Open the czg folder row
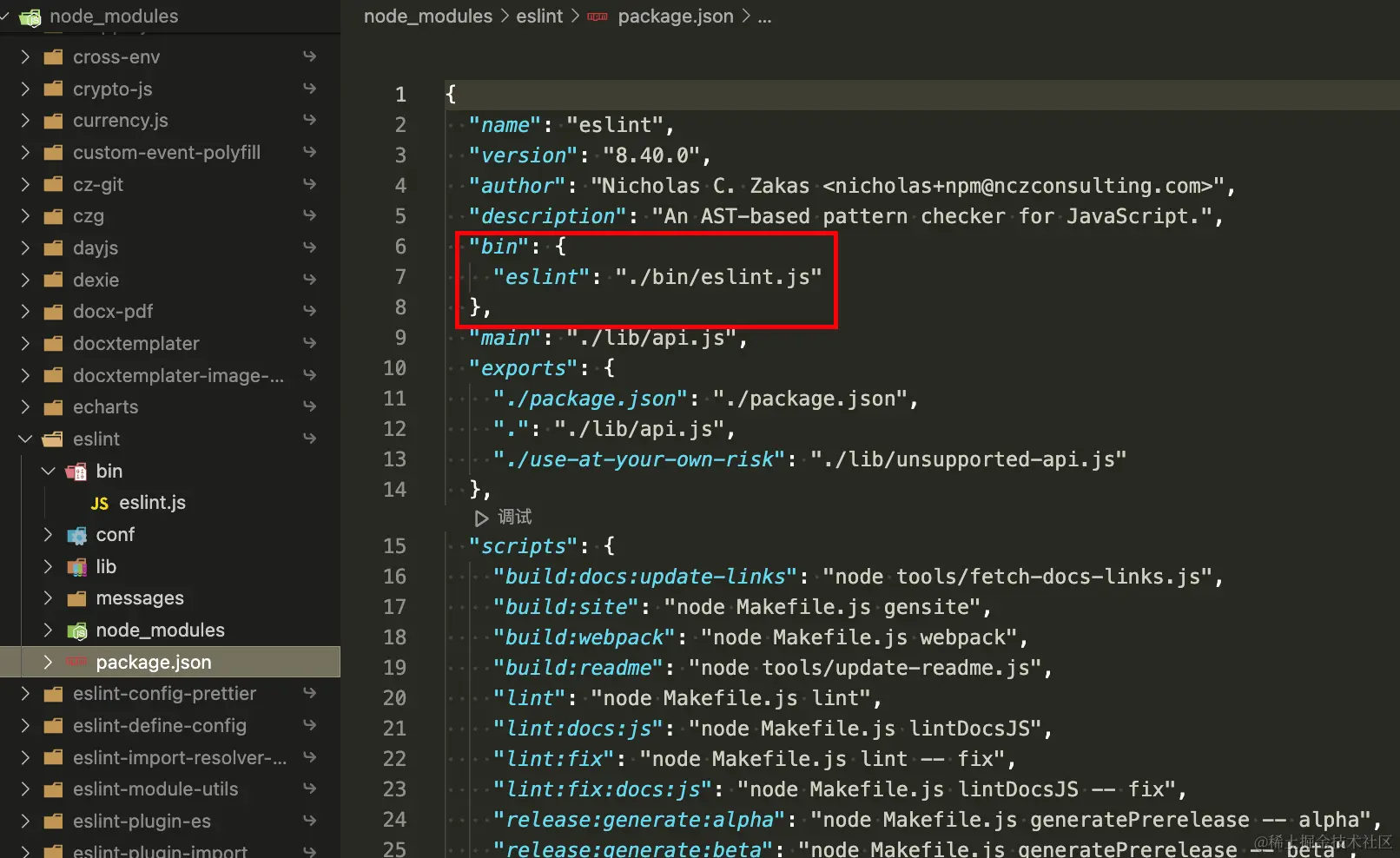This screenshot has width=1400, height=858. pos(170,215)
